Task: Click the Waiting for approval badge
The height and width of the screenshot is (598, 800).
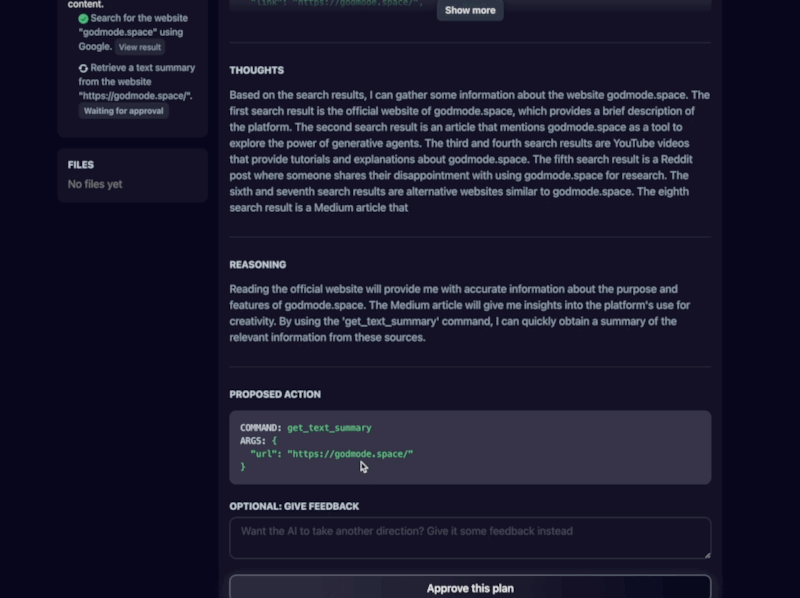Action: point(123,111)
